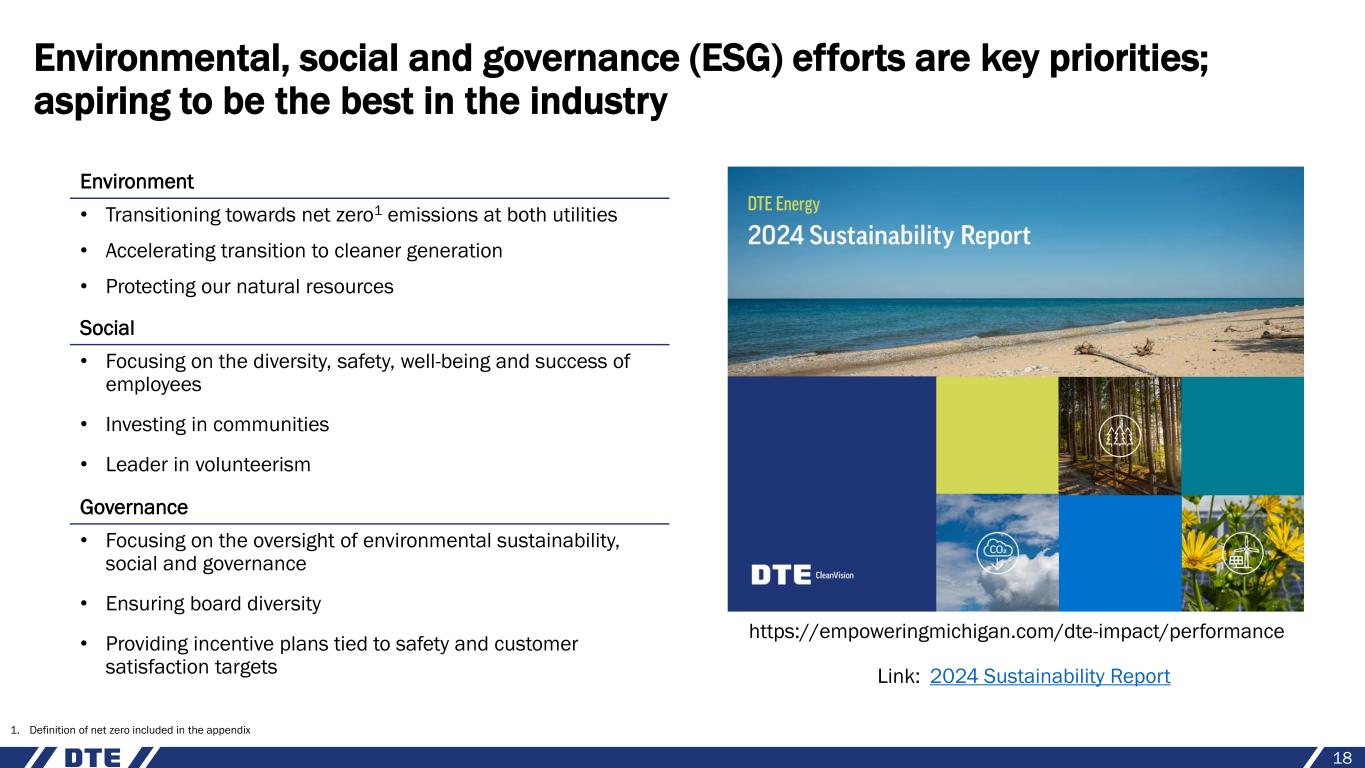
Task: Click the lime green square on the cover
Action: click(x=996, y=435)
